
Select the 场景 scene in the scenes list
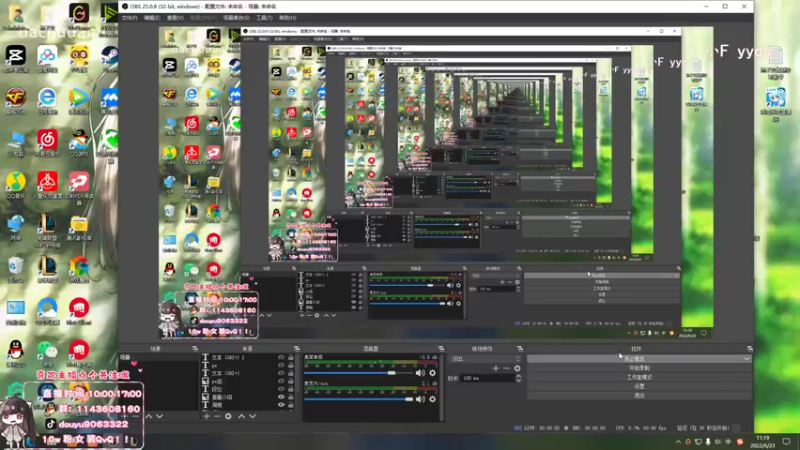(x=159, y=358)
